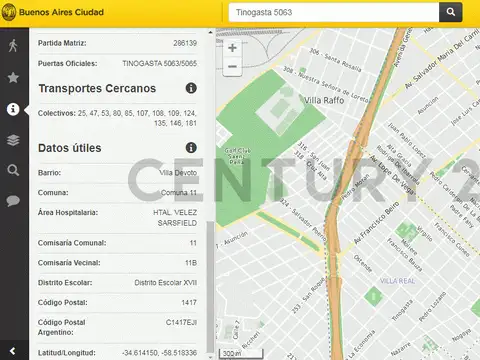
Task: Click the Golf Club Saenz Peña label
Action: [x=237, y=156]
